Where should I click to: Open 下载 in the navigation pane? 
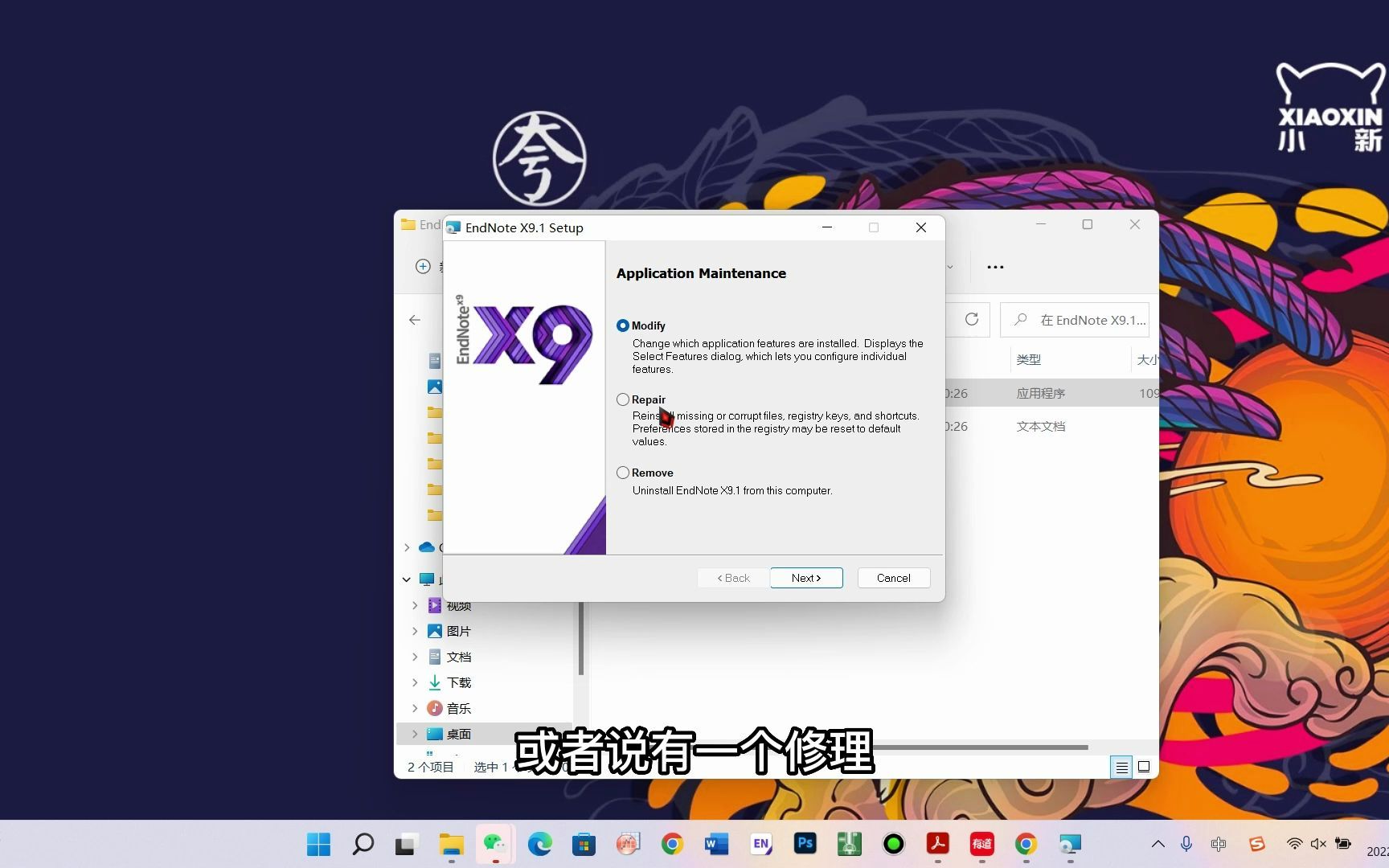click(458, 682)
